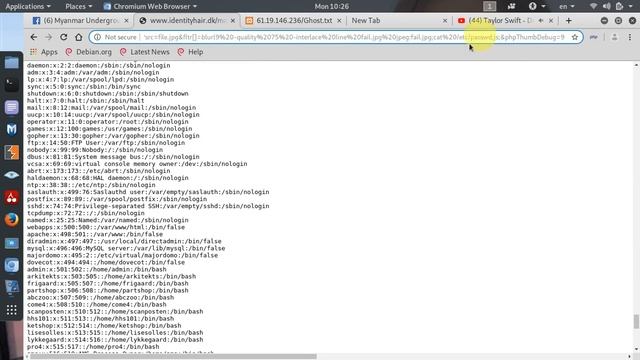Launch the Terminal from the dock
This screenshot has height=360, width=640.
[x=11, y=84]
